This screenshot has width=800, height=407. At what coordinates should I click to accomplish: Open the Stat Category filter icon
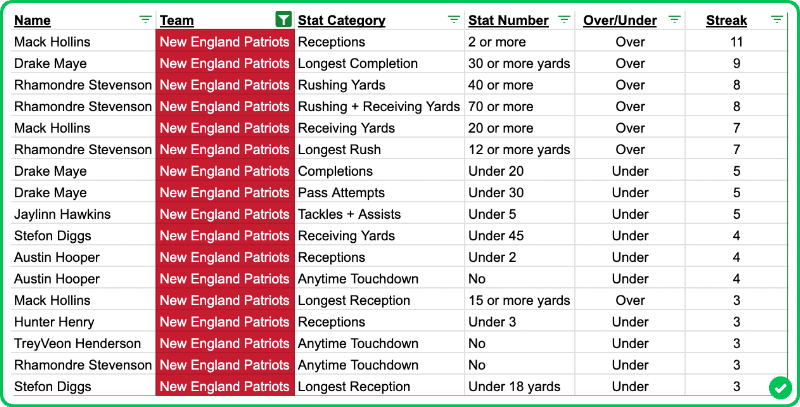tap(454, 20)
